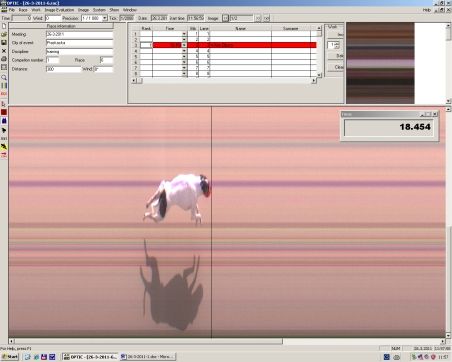The image size is (452, 362).
Task: Click the dark red square tool icon
Action: coord(4,112)
